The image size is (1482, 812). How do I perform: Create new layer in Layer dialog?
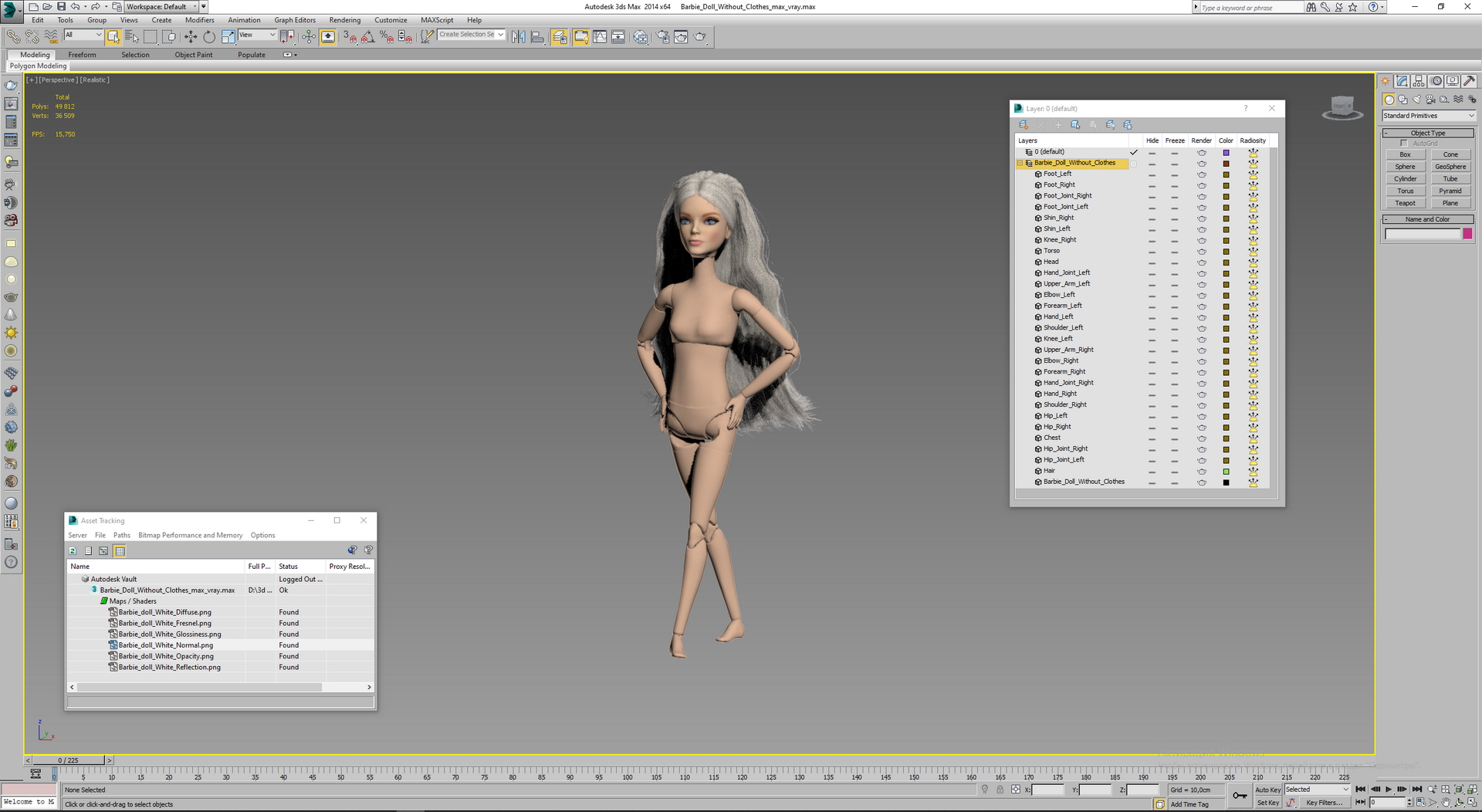(1024, 124)
